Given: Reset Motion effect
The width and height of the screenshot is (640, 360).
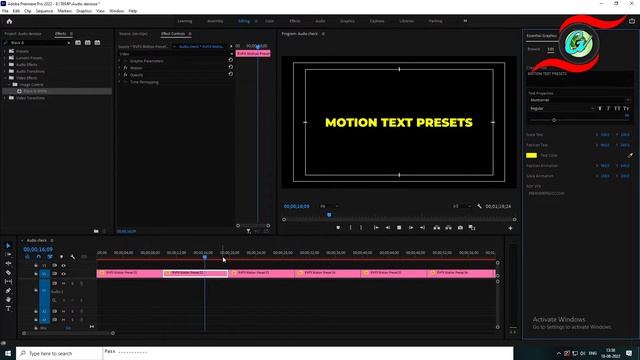Looking at the screenshot, I should (x=231, y=67).
